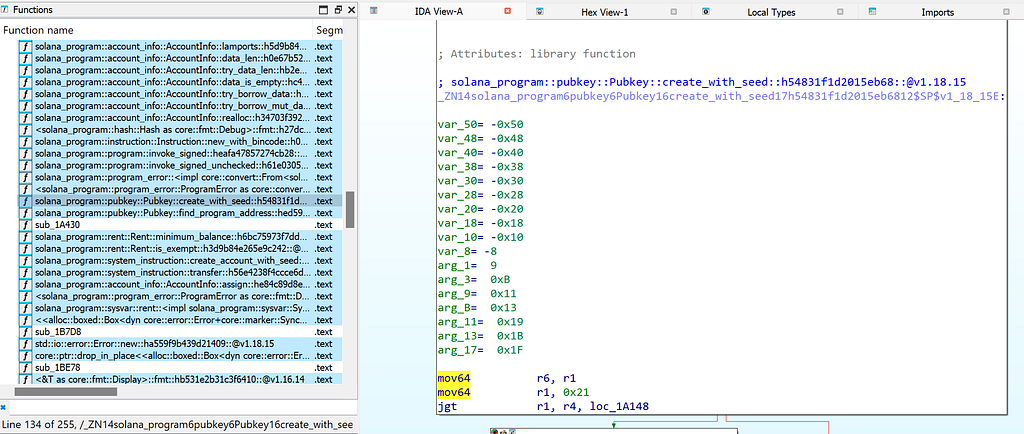
Task: Select core::ptr::drop_in_place function row
Action: pyautogui.click(x=180, y=356)
